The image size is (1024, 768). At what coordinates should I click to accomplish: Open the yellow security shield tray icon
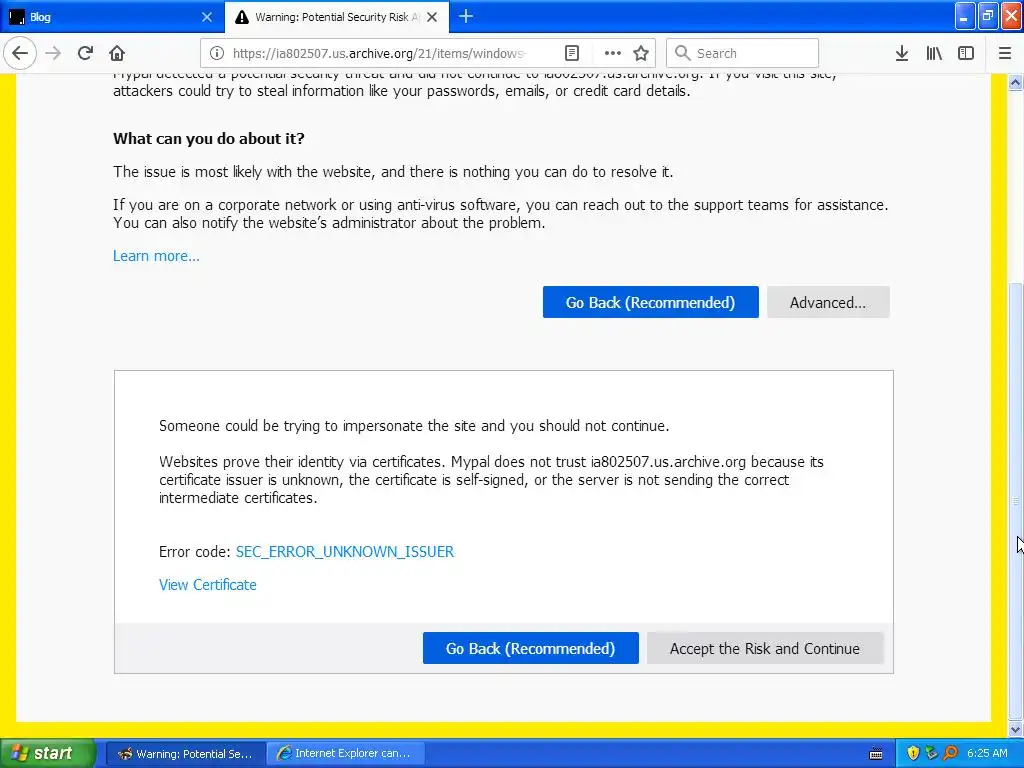913,754
